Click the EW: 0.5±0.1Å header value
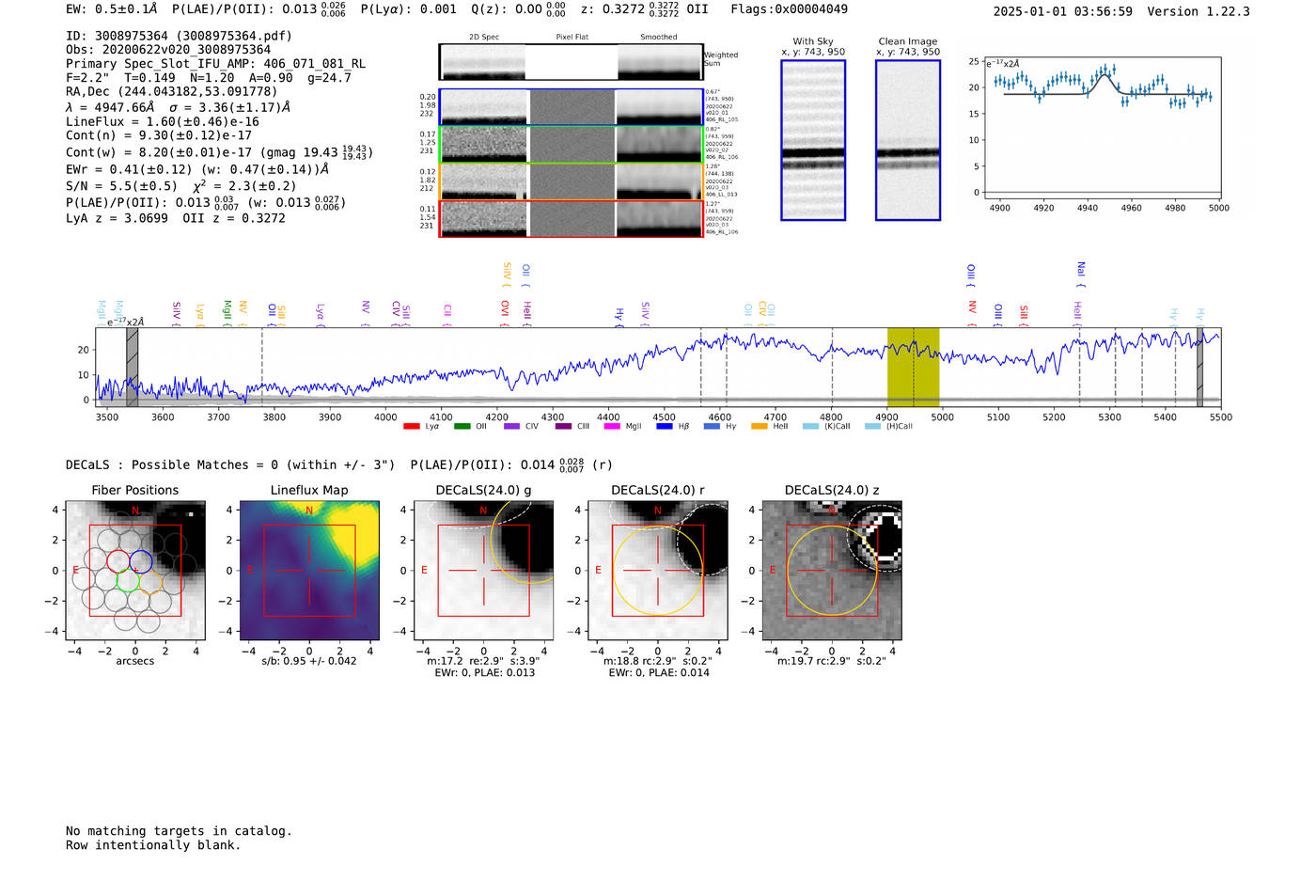This screenshot has height=896, width=1316. (x=112, y=8)
